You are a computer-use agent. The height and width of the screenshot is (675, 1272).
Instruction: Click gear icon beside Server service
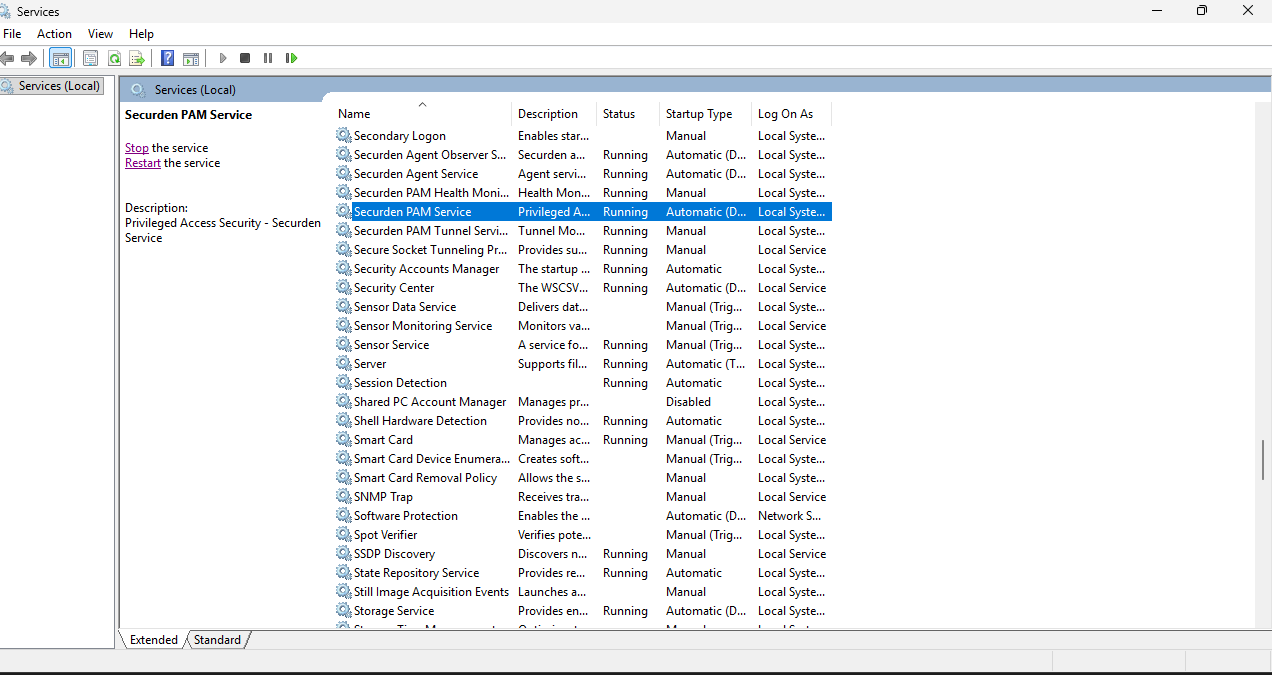344,363
